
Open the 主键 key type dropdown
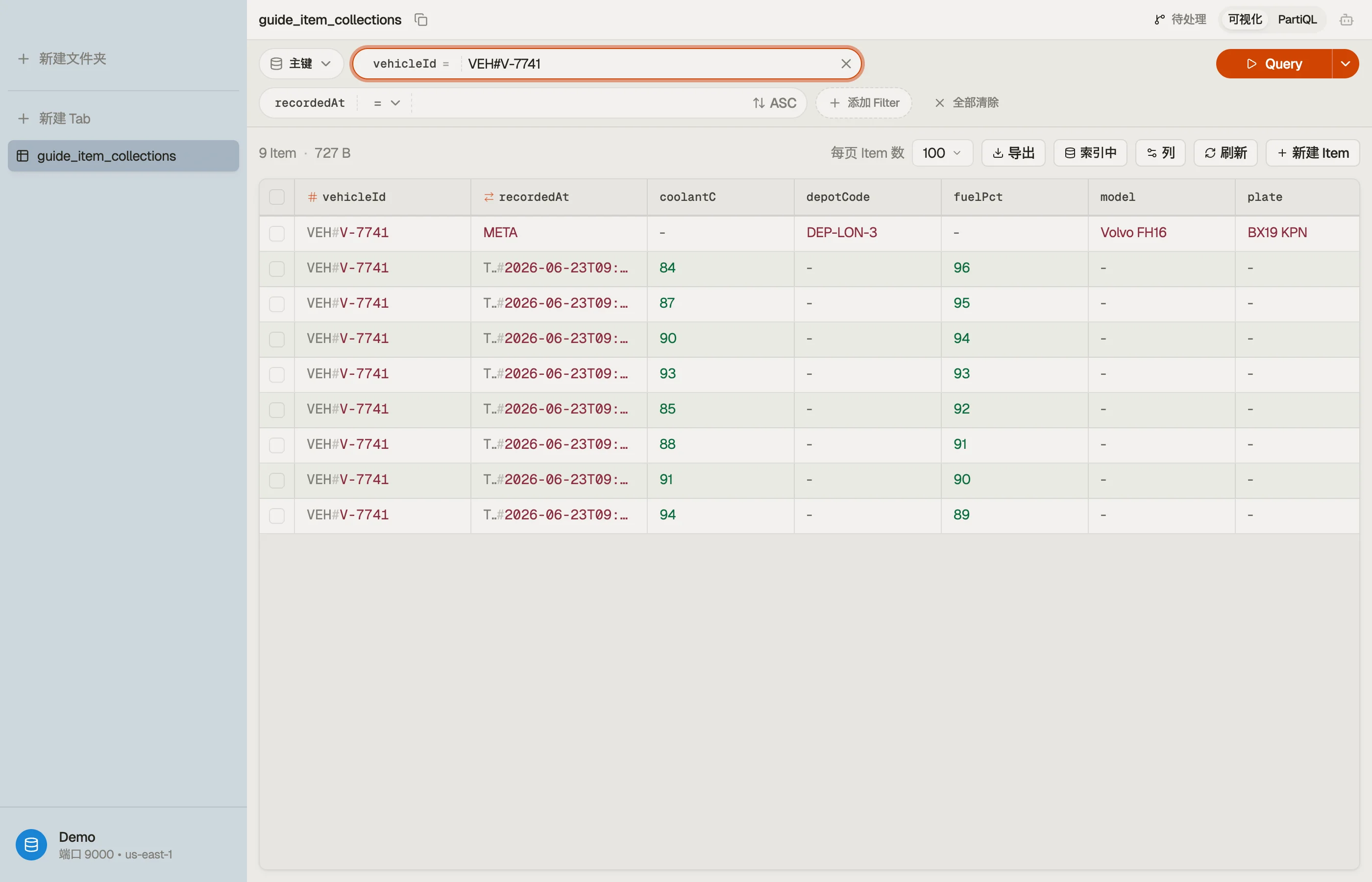(301, 64)
